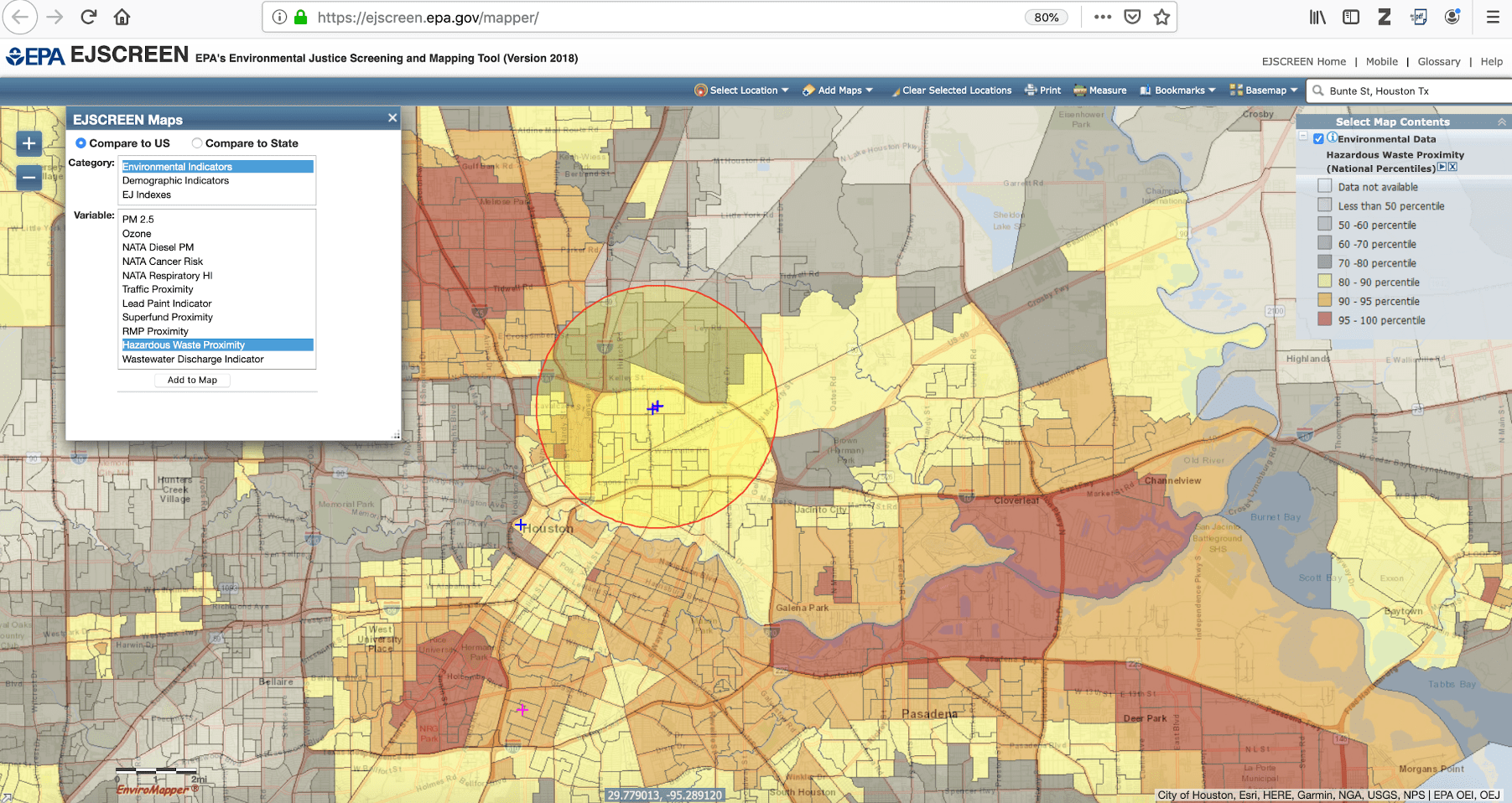Open the Zotero connector extension
Screen dimensions: 1512x803
pos(1384,17)
